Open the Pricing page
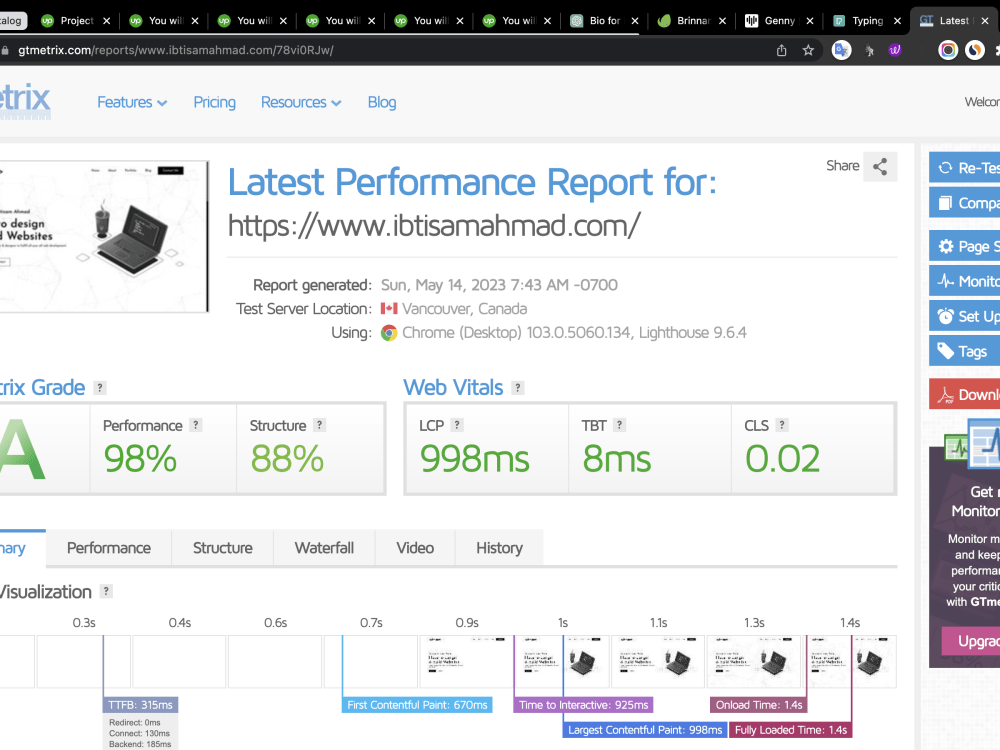The image size is (1000, 750). coord(214,102)
